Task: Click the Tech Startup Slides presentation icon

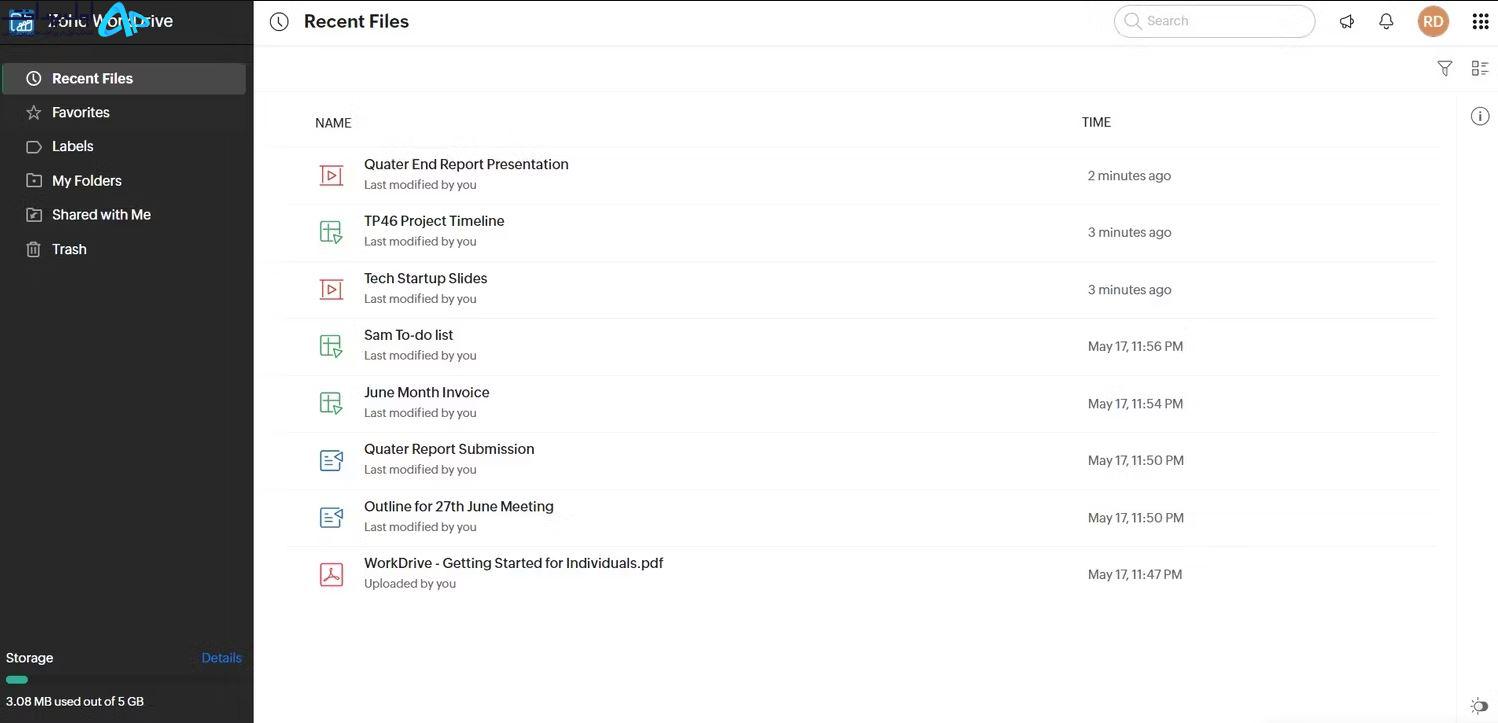Action: [x=331, y=289]
